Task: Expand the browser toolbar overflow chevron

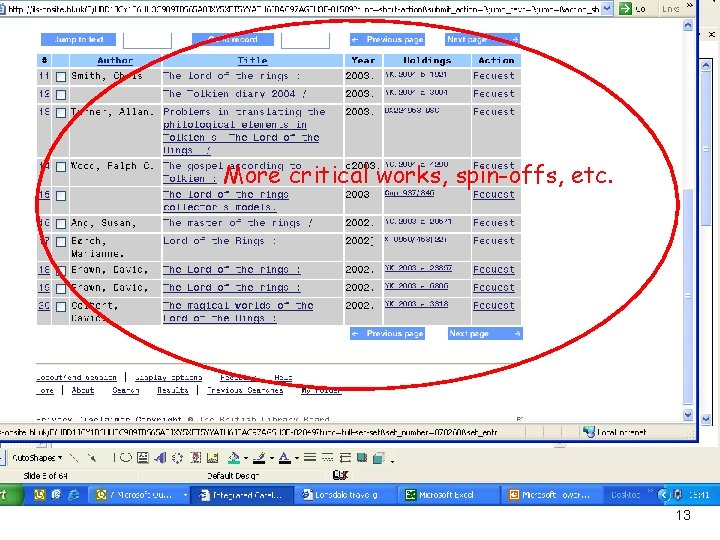Action: (689, 6)
